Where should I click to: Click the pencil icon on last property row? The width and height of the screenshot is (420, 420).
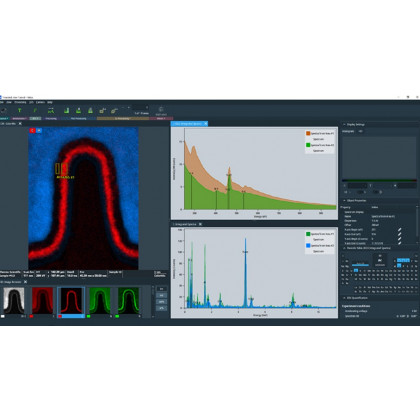pyautogui.click(x=399, y=243)
